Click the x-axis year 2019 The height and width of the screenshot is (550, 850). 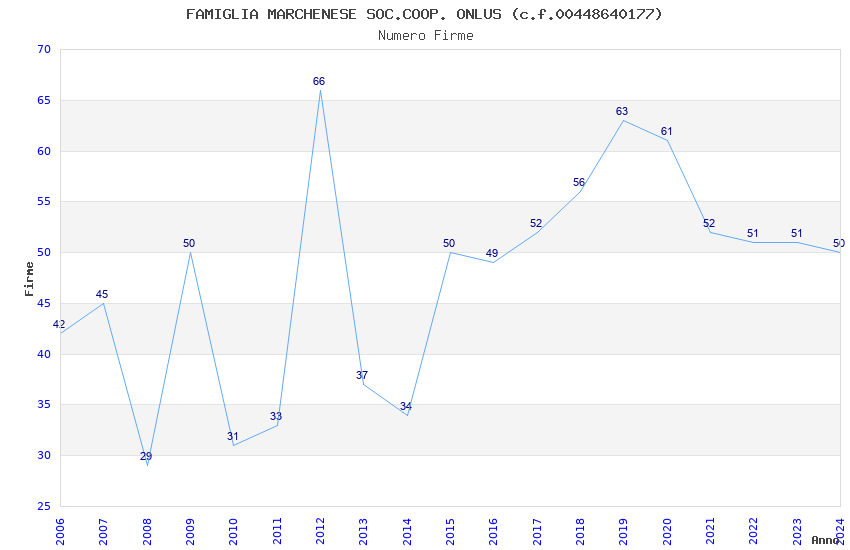624,532
